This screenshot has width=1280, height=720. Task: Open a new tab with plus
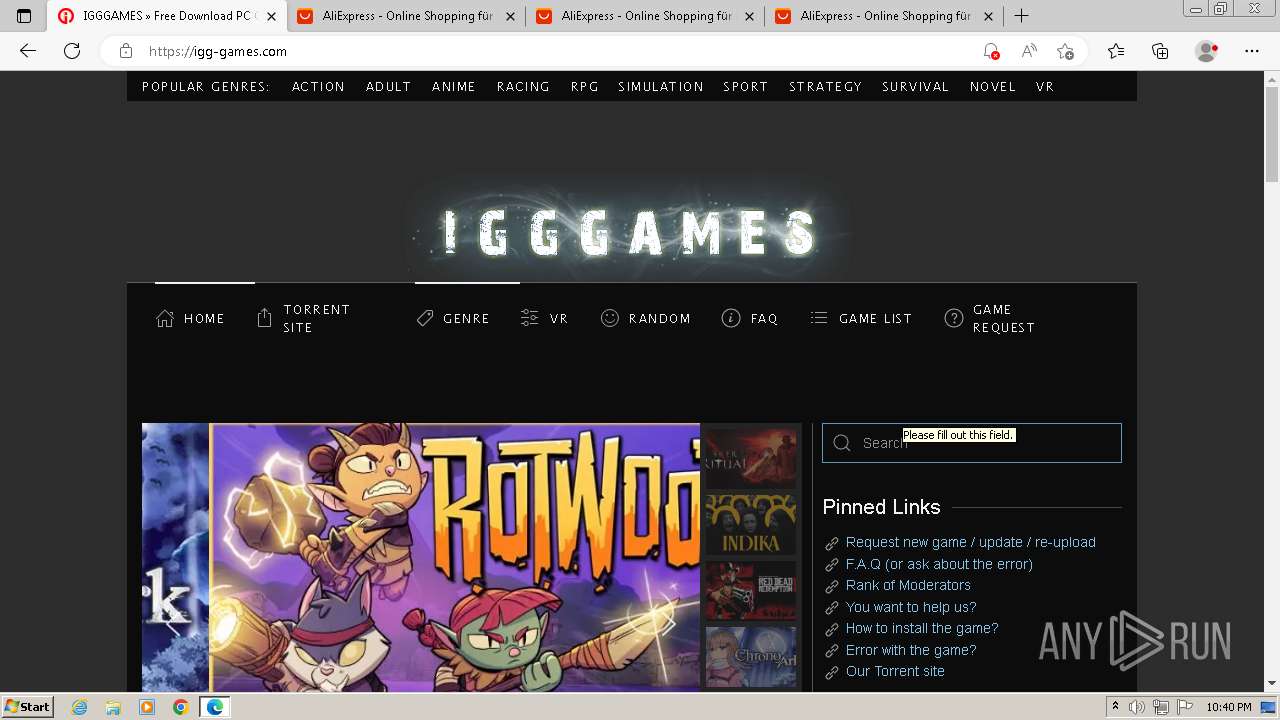coord(1021,16)
